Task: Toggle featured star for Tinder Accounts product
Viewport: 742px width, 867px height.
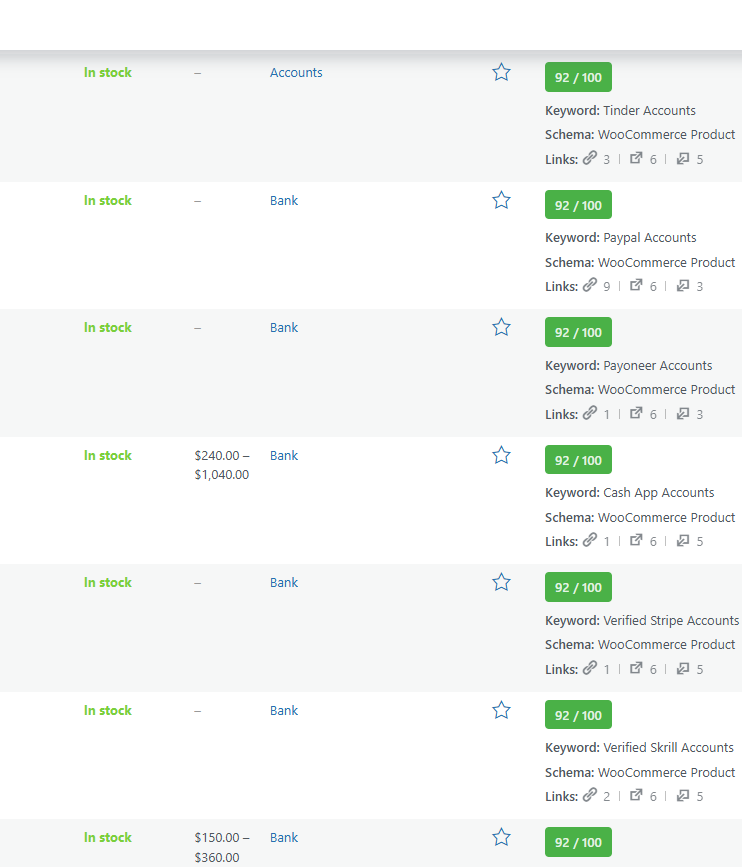Action: pyautogui.click(x=501, y=72)
